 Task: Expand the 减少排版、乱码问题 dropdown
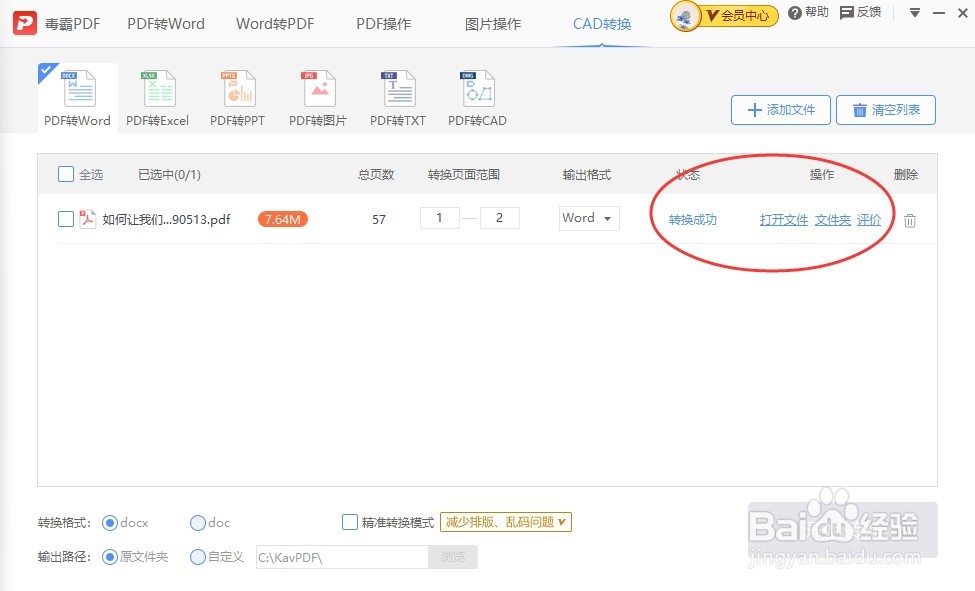505,521
